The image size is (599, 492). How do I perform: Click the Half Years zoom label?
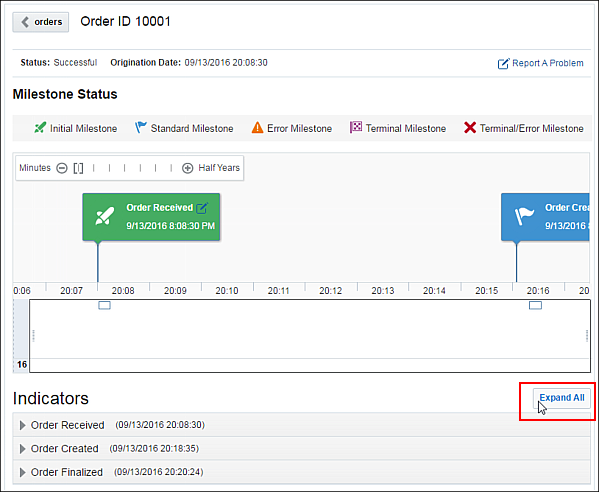219,168
